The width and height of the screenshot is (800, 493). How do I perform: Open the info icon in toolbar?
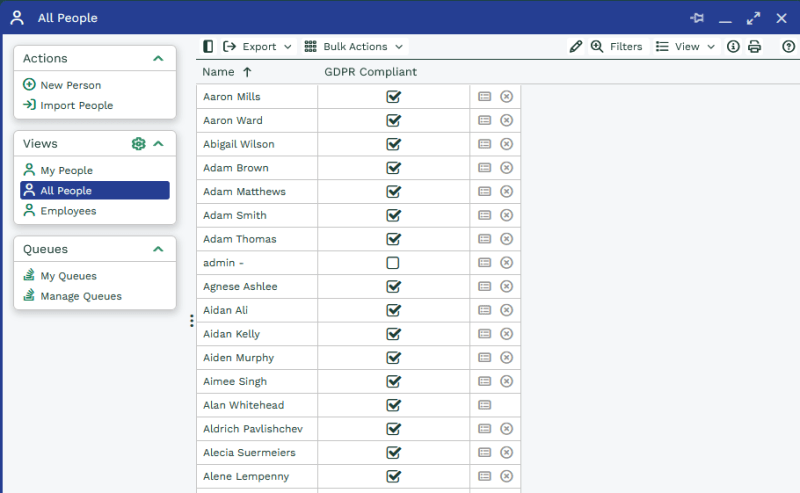pos(733,47)
